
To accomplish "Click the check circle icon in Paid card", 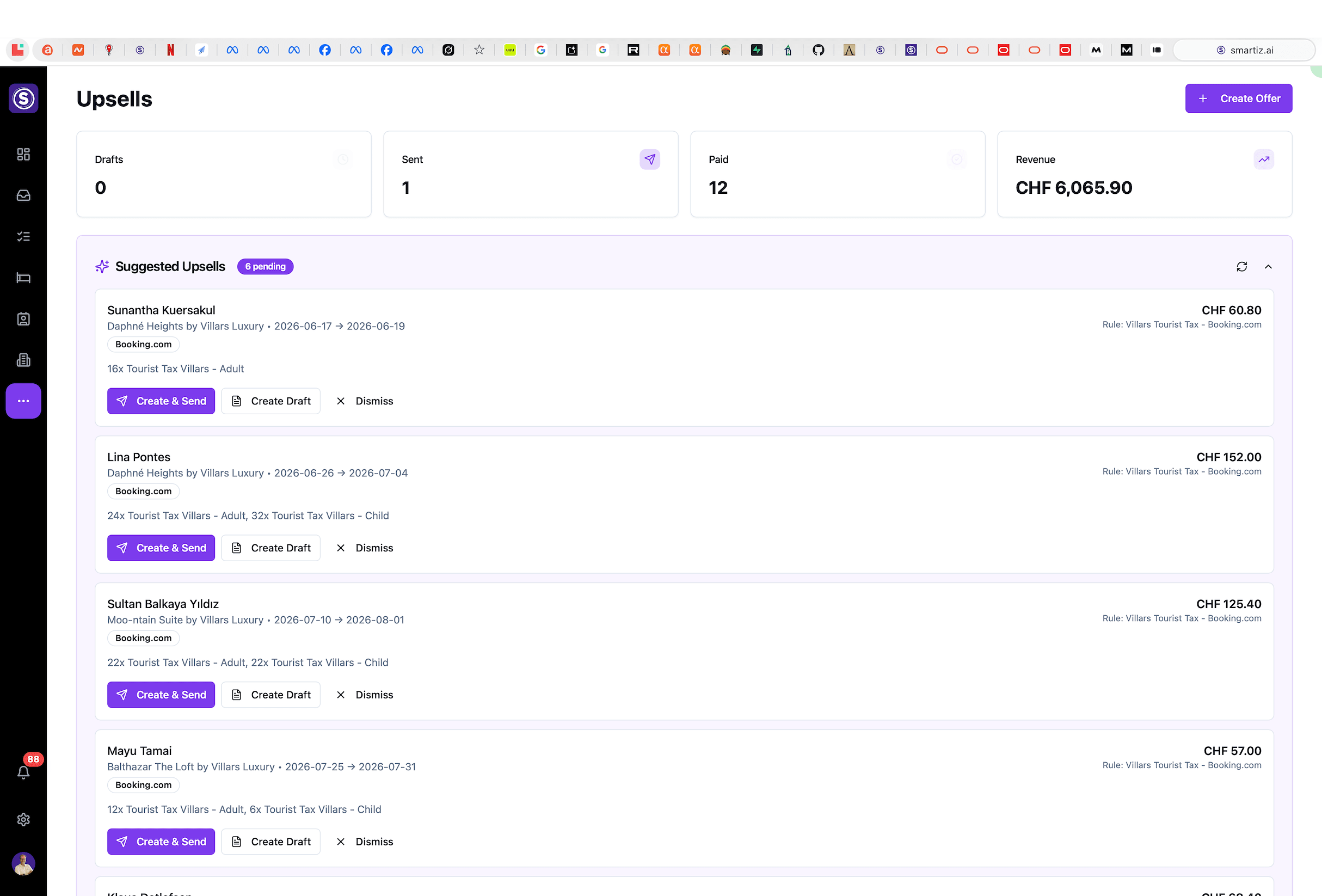I will 957,159.
